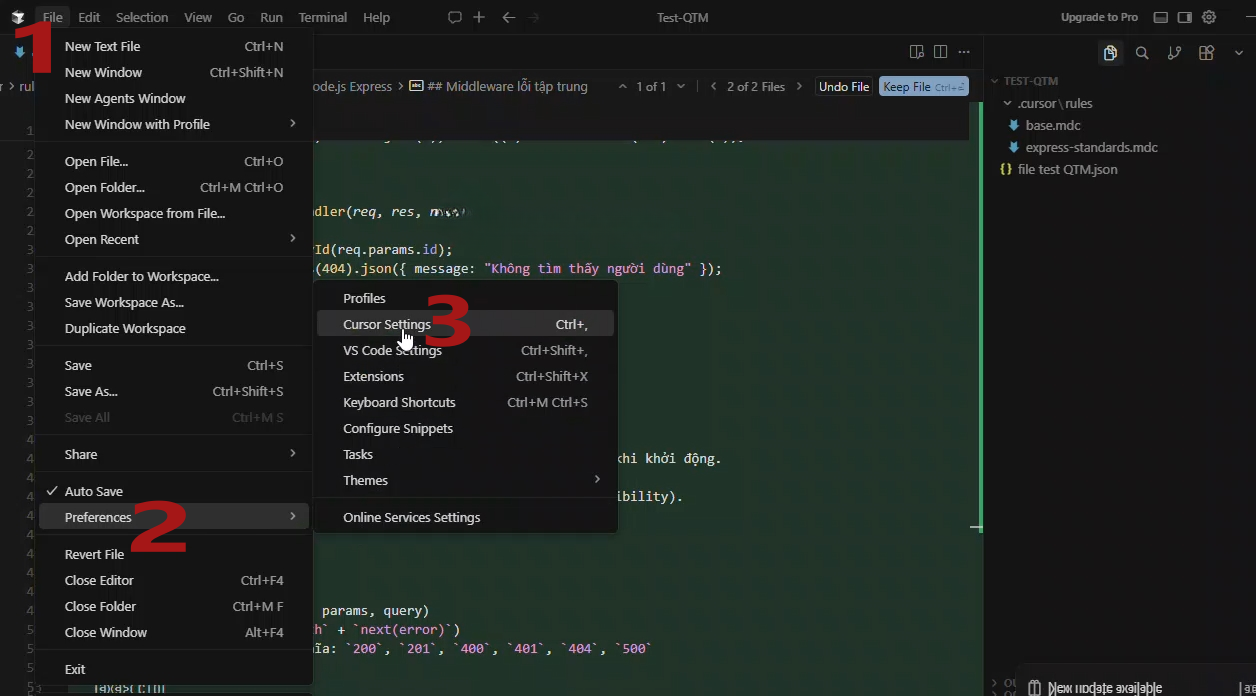Choose Configure Snippets entry
This screenshot has height=696, width=1256.
(x=465, y=428)
